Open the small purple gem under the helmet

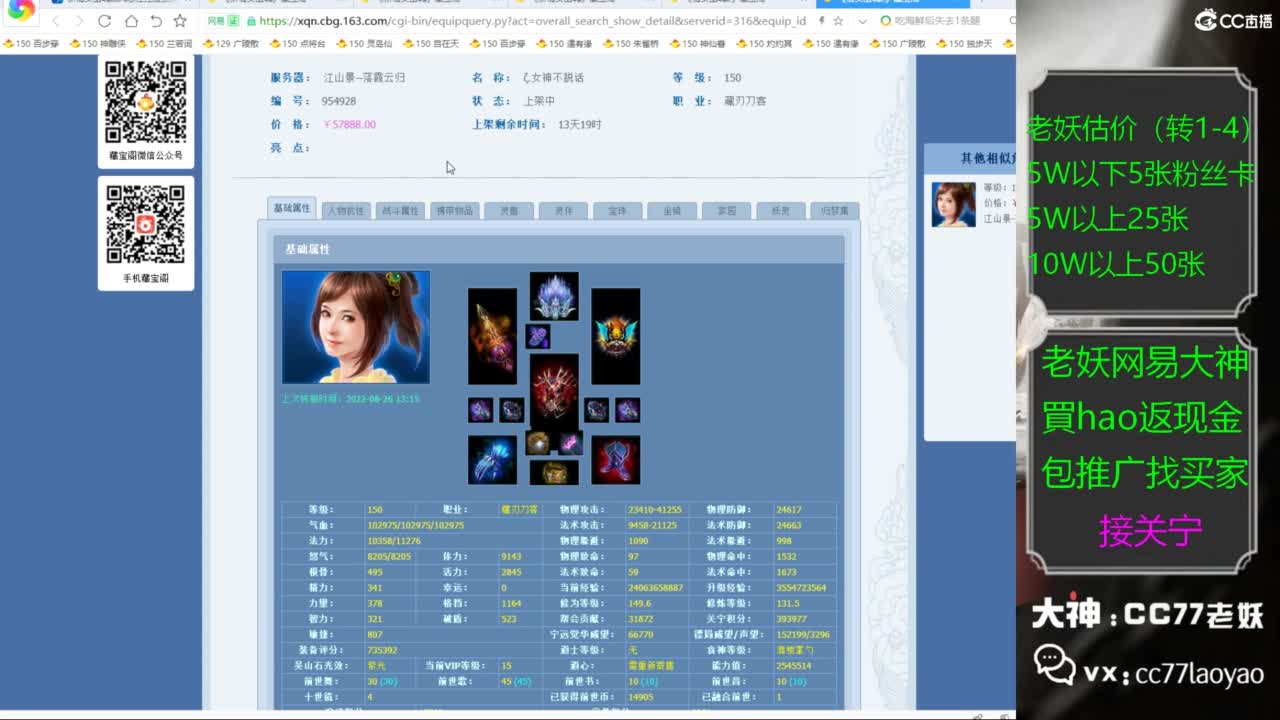pos(538,336)
